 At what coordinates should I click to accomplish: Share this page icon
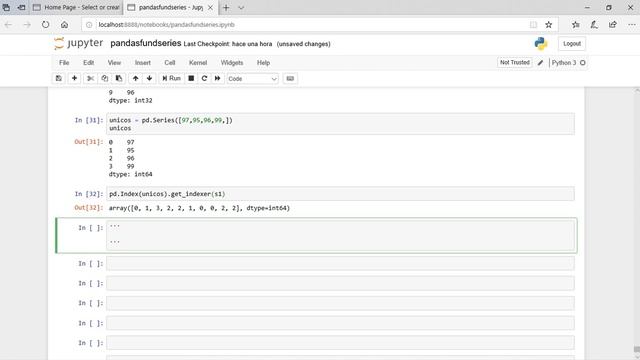pos(613,25)
